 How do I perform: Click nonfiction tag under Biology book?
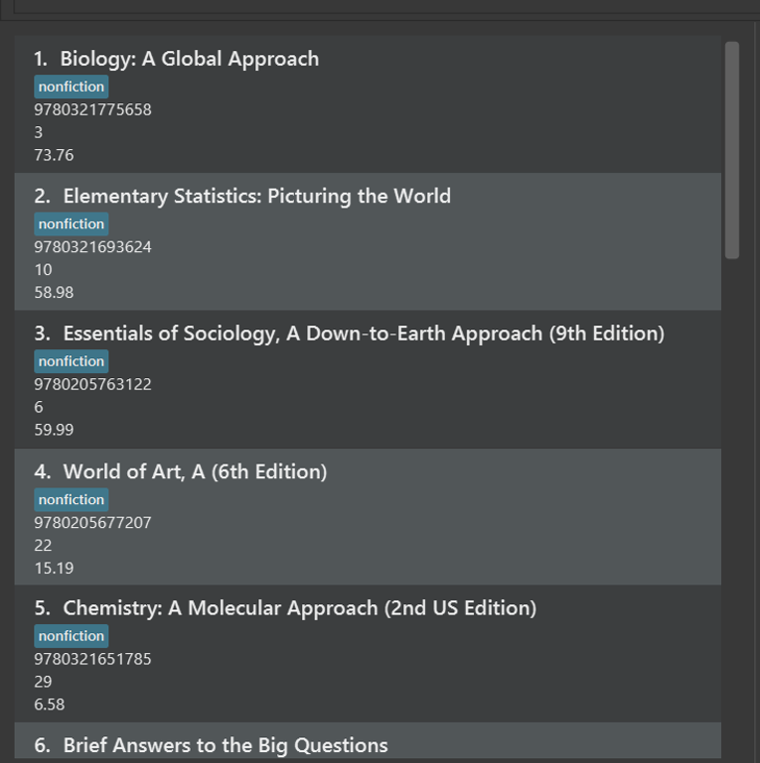coord(71,87)
